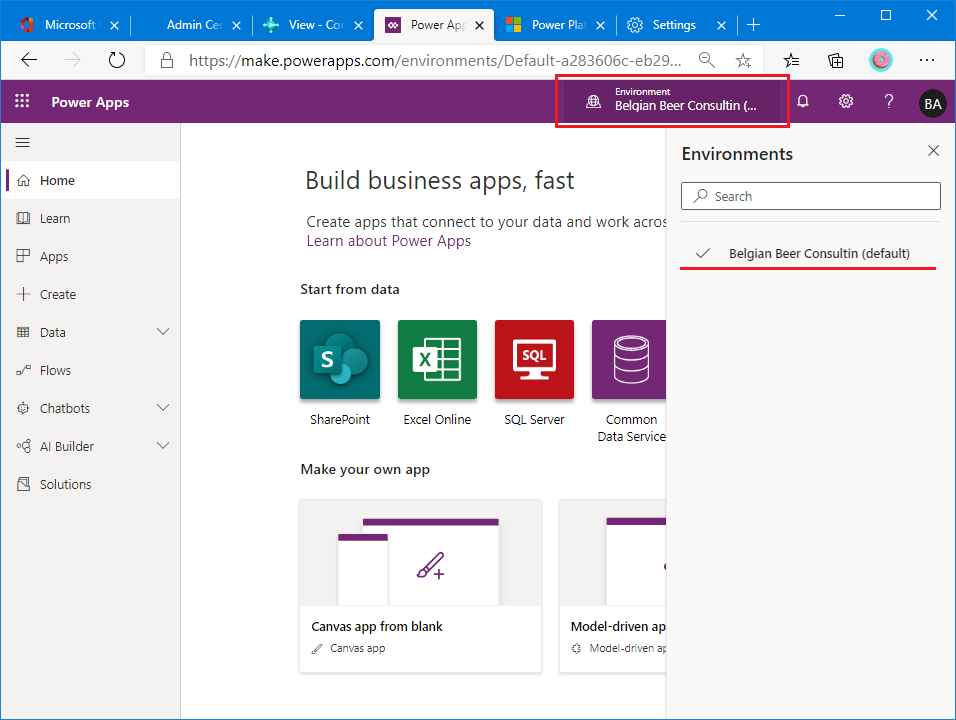Close the Settings tab

click(x=721, y=25)
